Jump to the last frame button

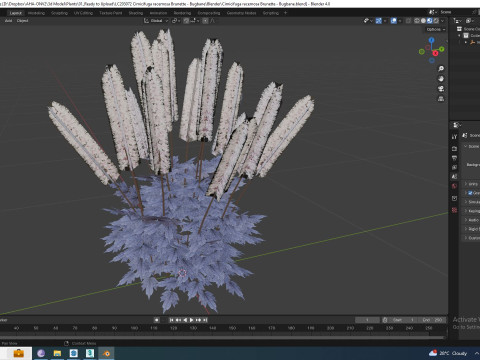(205, 320)
